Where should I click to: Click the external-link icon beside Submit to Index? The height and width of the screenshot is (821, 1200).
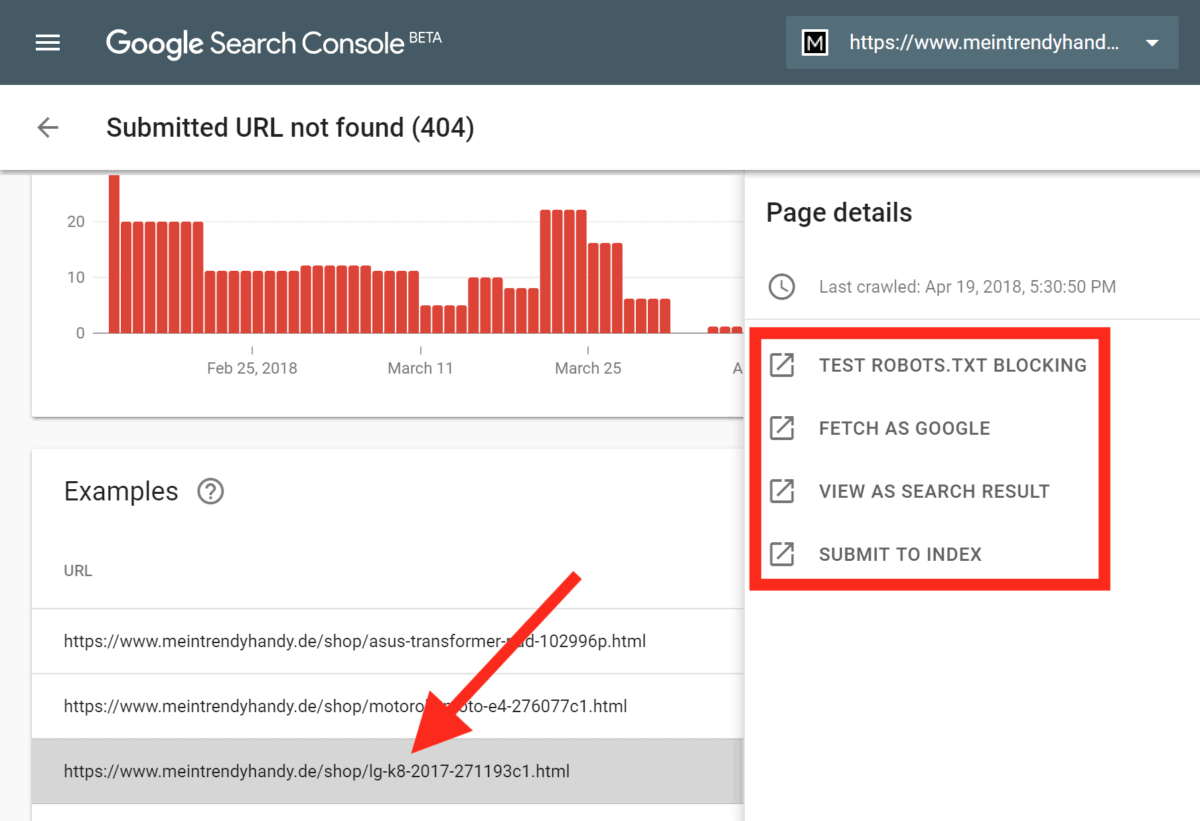pos(781,554)
